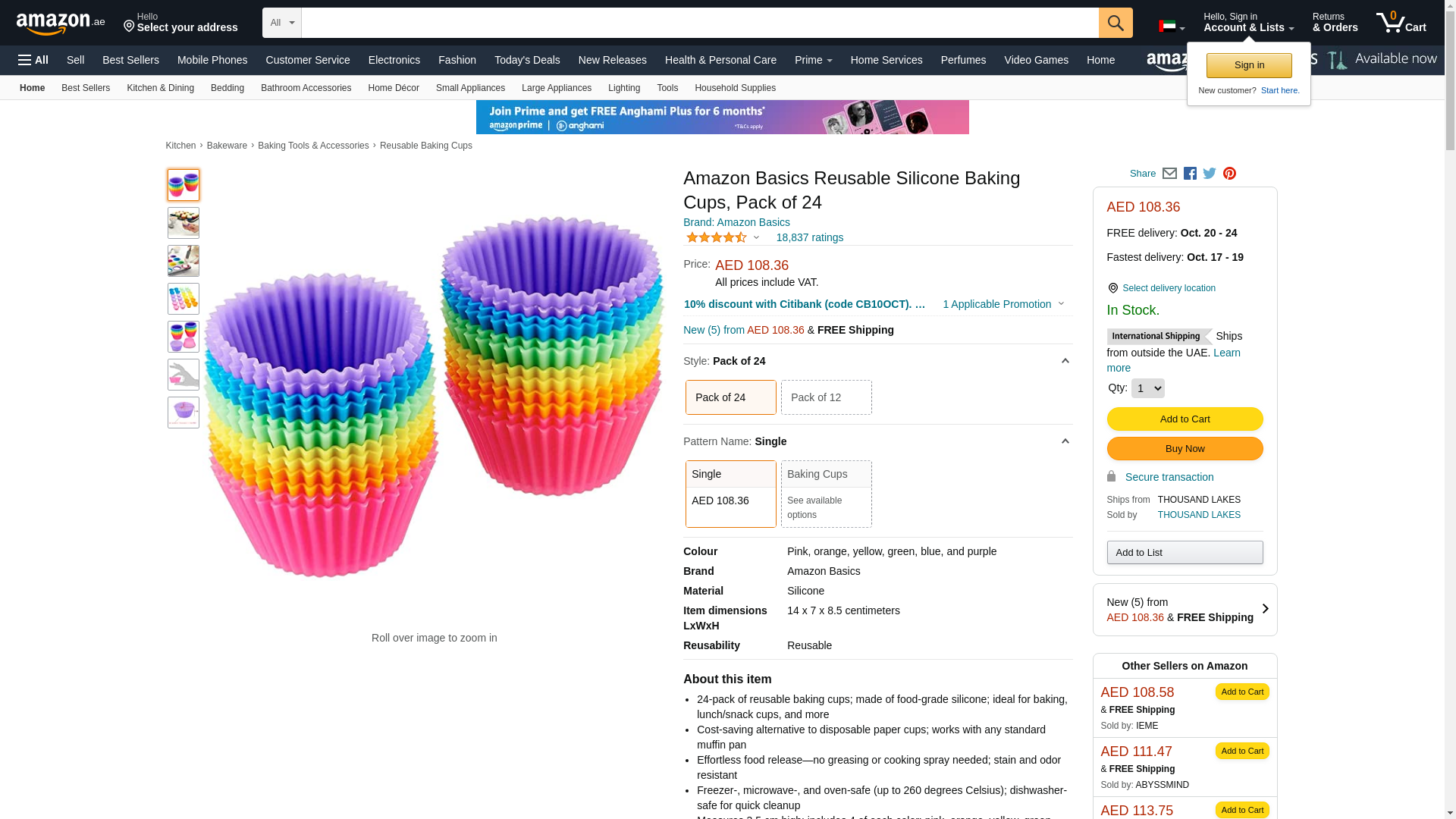Open the shopping cart icon

pos(1400,23)
